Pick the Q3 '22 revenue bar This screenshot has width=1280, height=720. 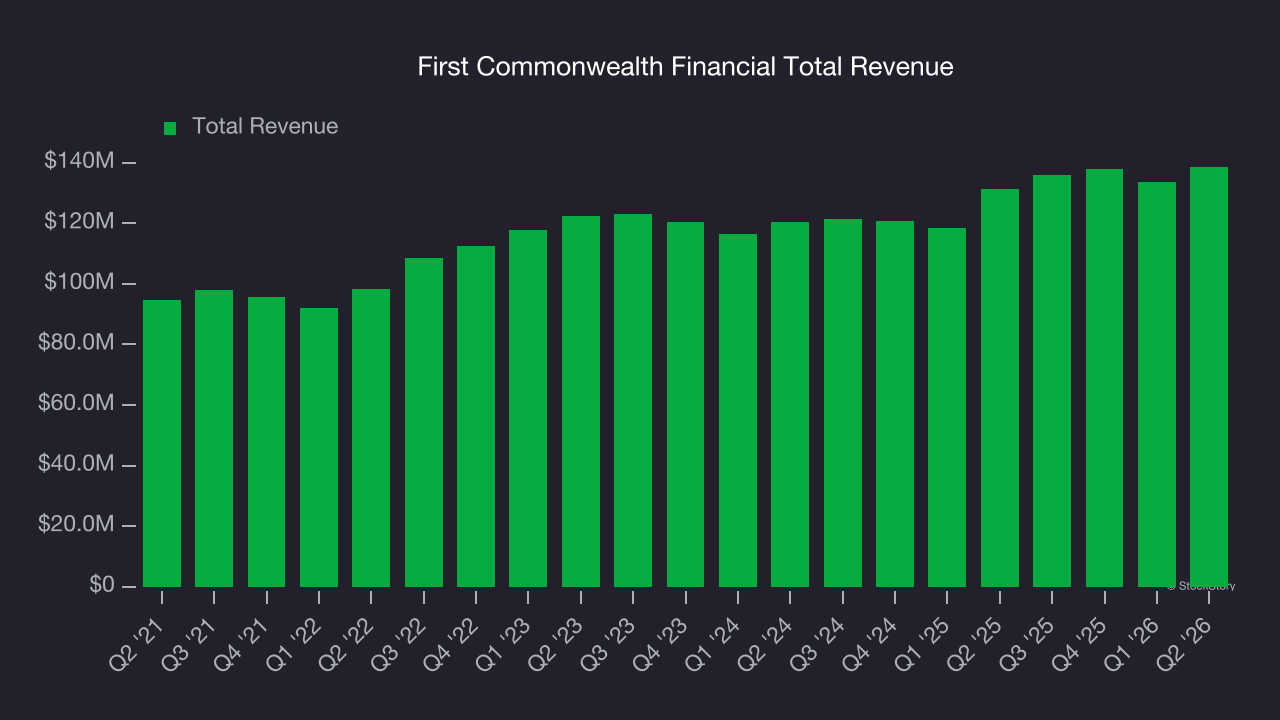(x=424, y=422)
